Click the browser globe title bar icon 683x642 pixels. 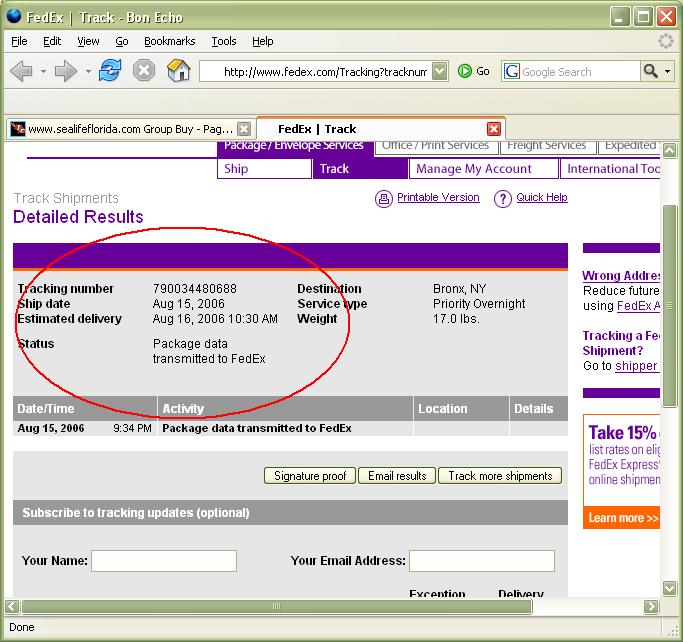point(14,16)
